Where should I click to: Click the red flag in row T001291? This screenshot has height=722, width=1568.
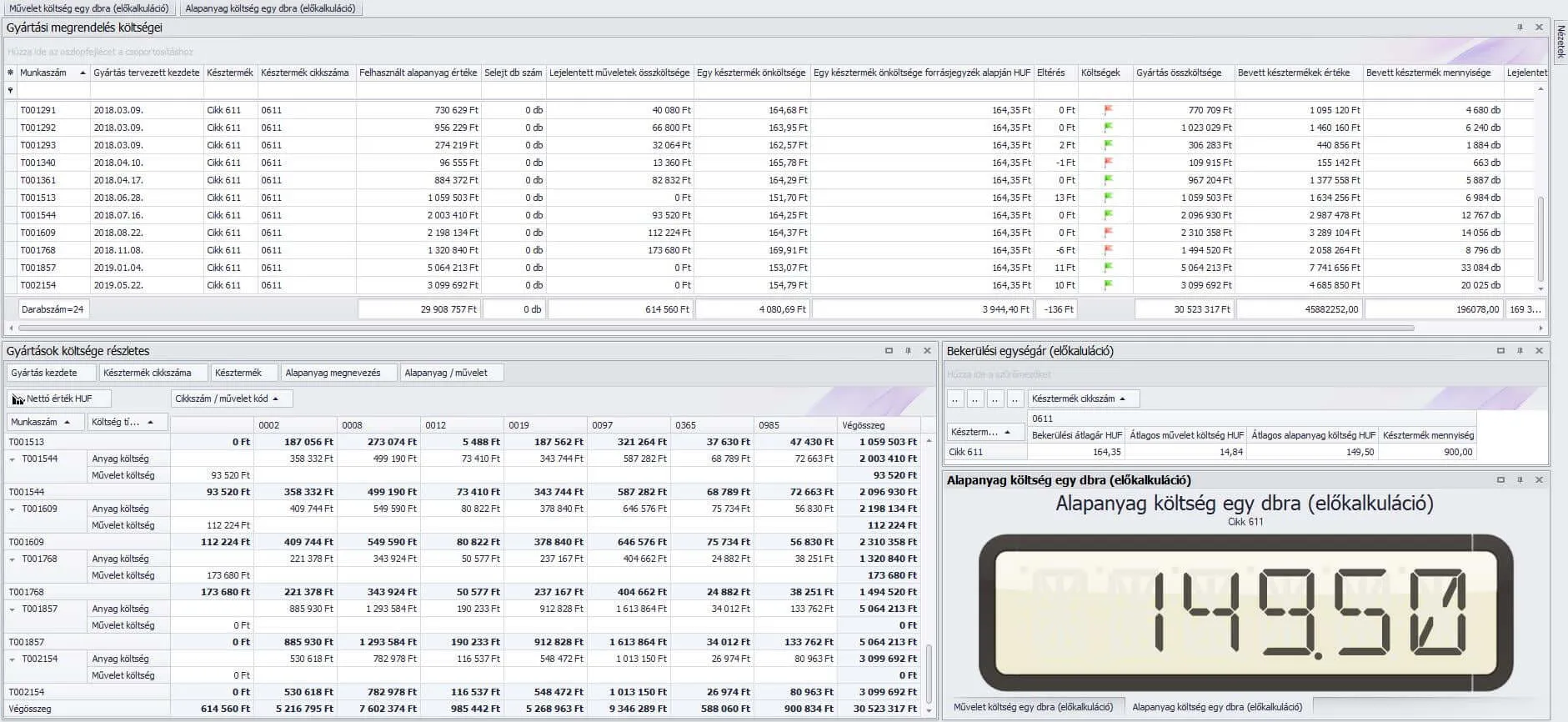[x=1108, y=110]
